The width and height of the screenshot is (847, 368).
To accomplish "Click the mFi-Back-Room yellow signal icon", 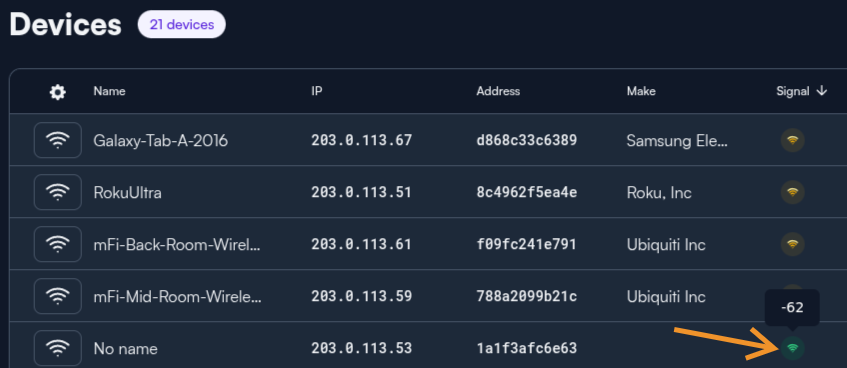I will [792, 244].
